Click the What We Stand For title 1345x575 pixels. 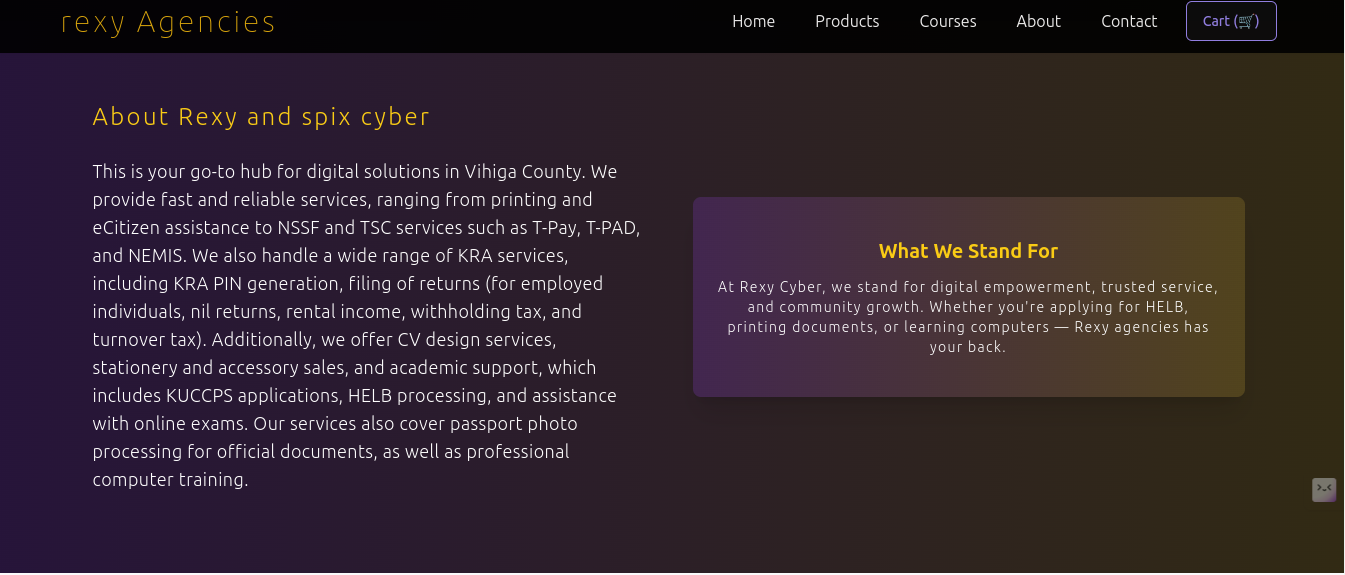coord(968,251)
